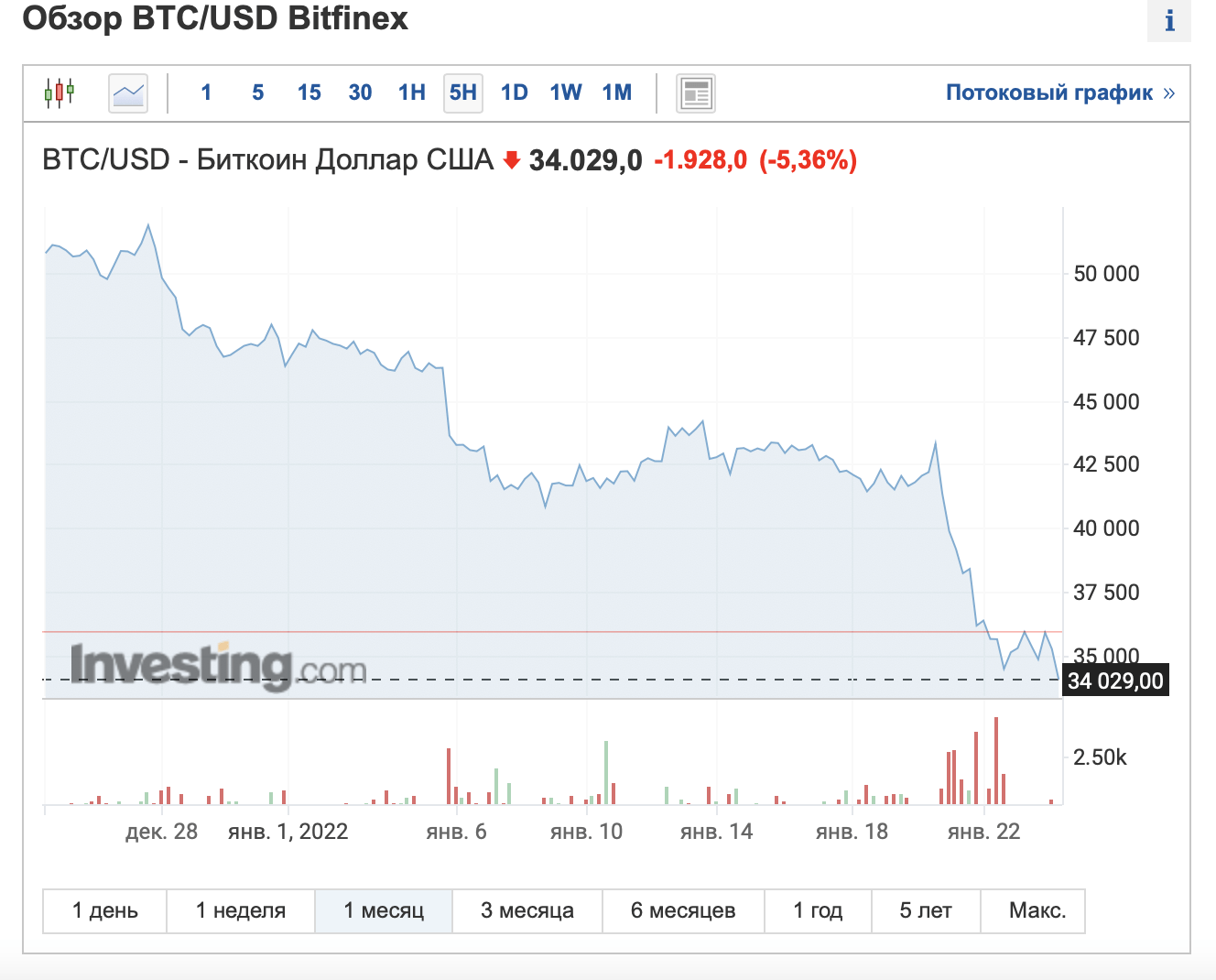1216x980 pixels.
Task: Set chart interval to 30 minutes
Action: click(x=361, y=93)
